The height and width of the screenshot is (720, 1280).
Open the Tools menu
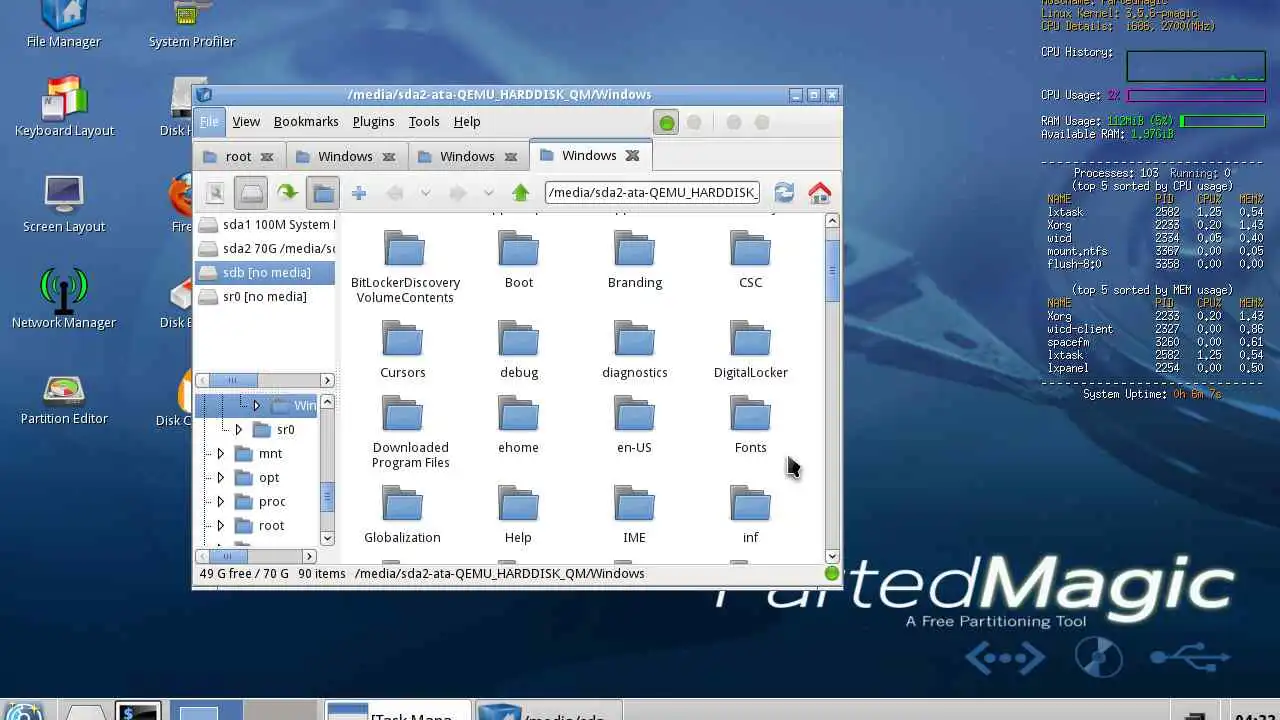pyautogui.click(x=424, y=121)
